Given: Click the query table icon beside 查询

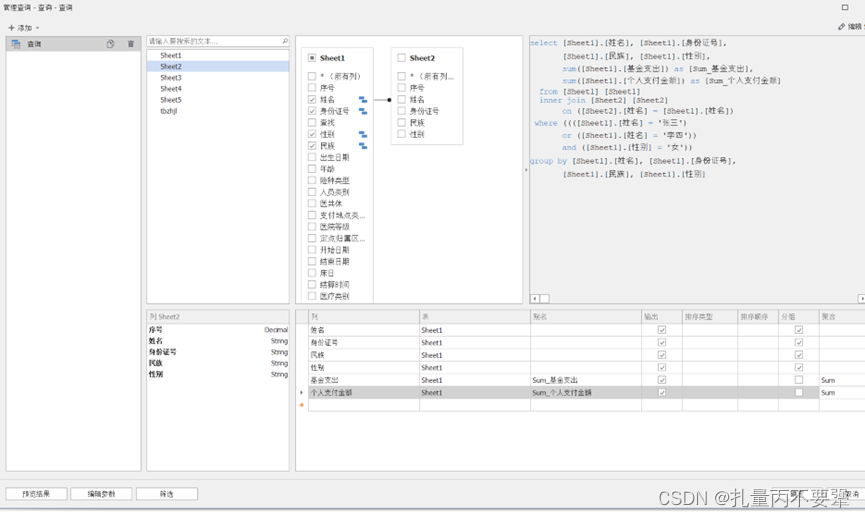Looking at the screenshot, I should (x=16, y=44).
